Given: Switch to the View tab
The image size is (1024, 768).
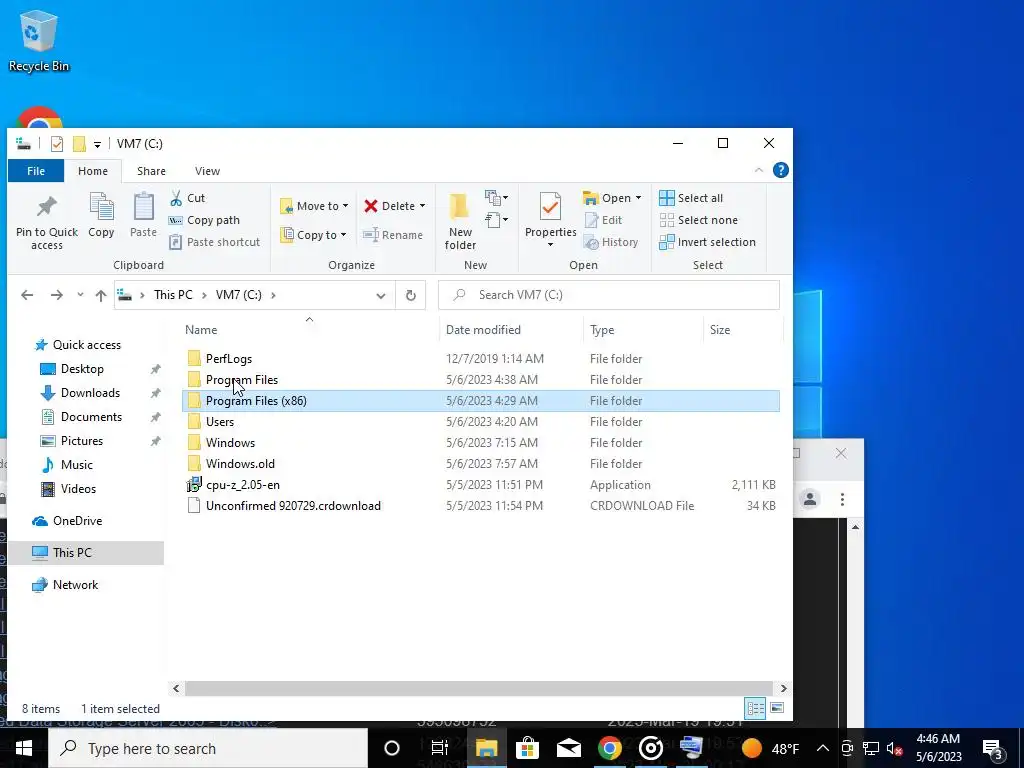Looking at the screenshot, I should coord(207,171).
